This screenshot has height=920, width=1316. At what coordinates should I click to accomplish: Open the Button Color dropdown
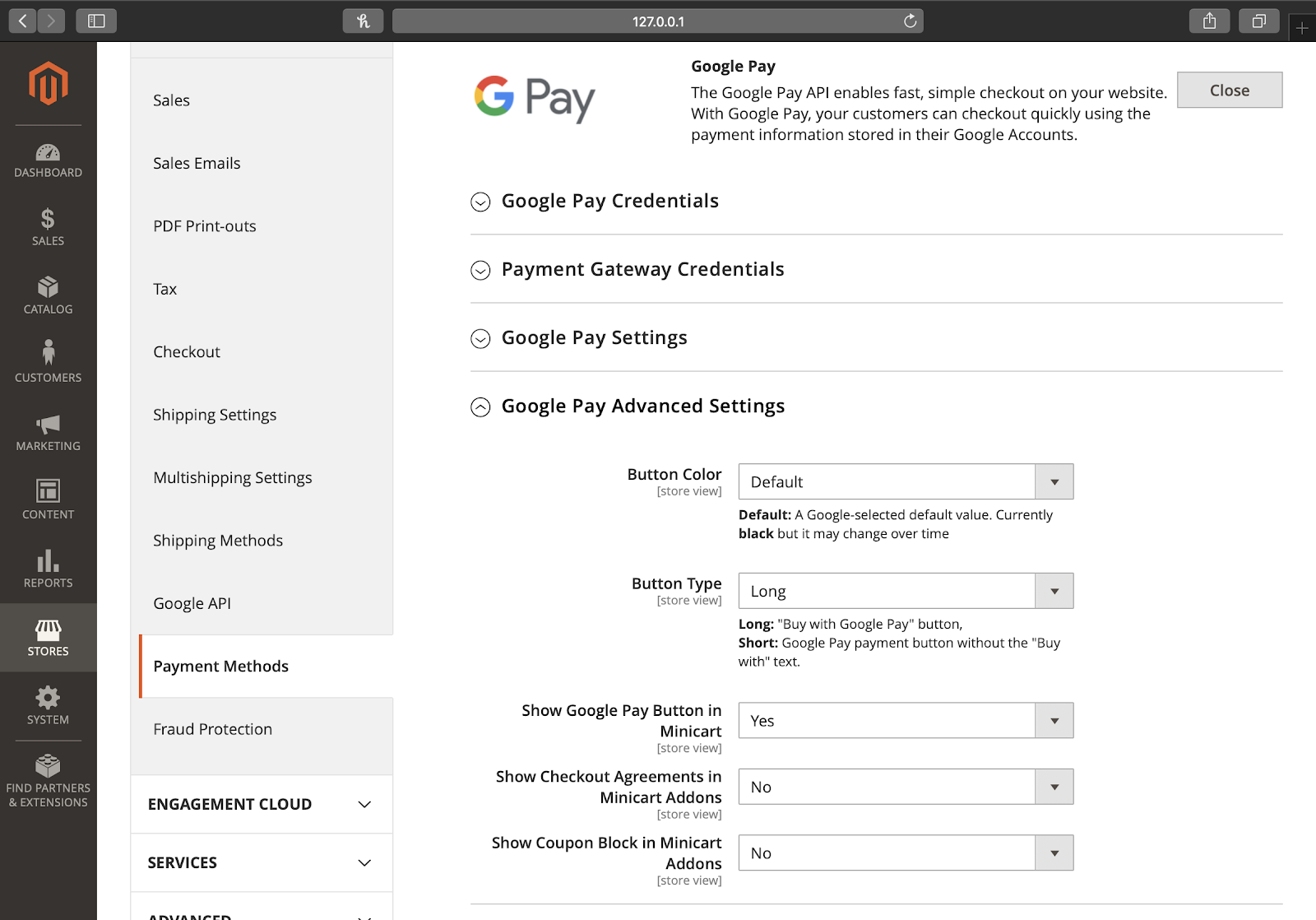[906, 481]
